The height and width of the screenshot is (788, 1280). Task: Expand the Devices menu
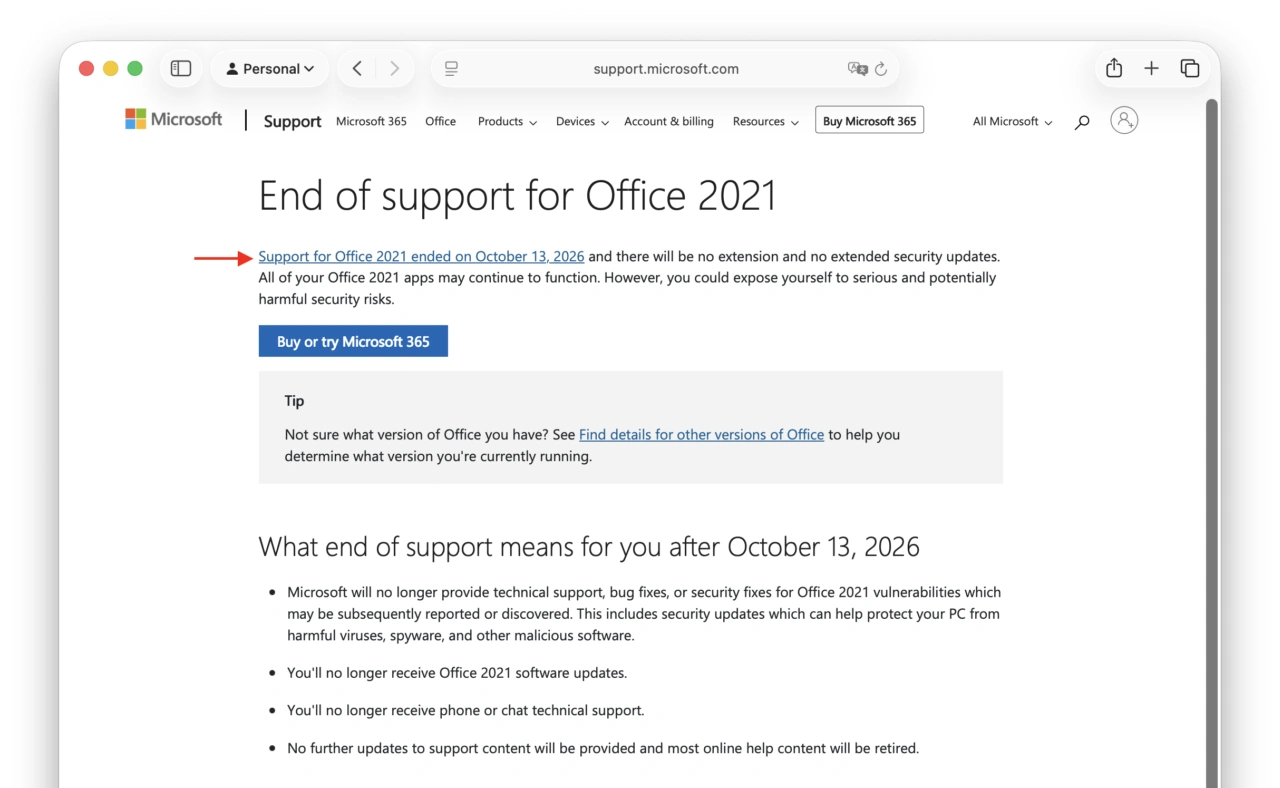582,122
